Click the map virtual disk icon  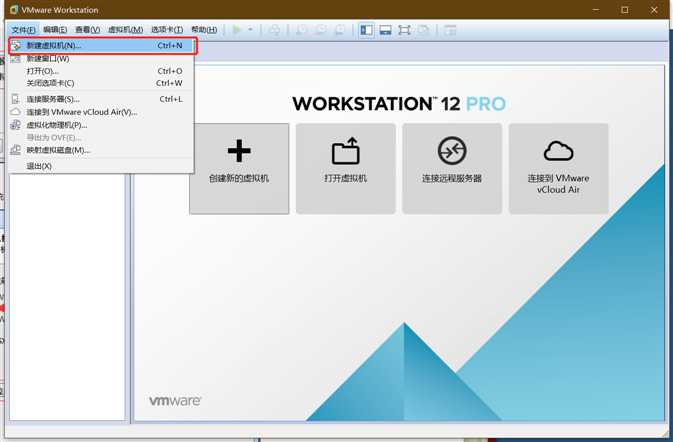click(16, 150)
